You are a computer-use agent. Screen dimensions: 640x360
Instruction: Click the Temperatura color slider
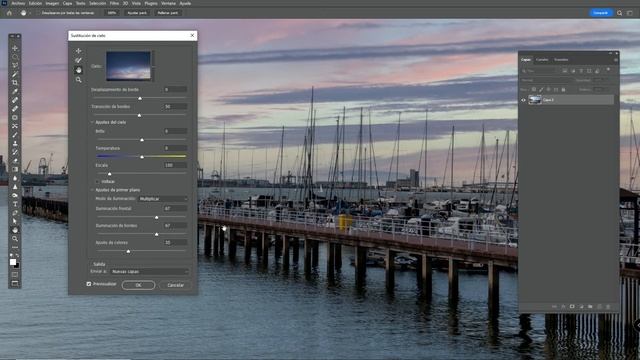141,156
